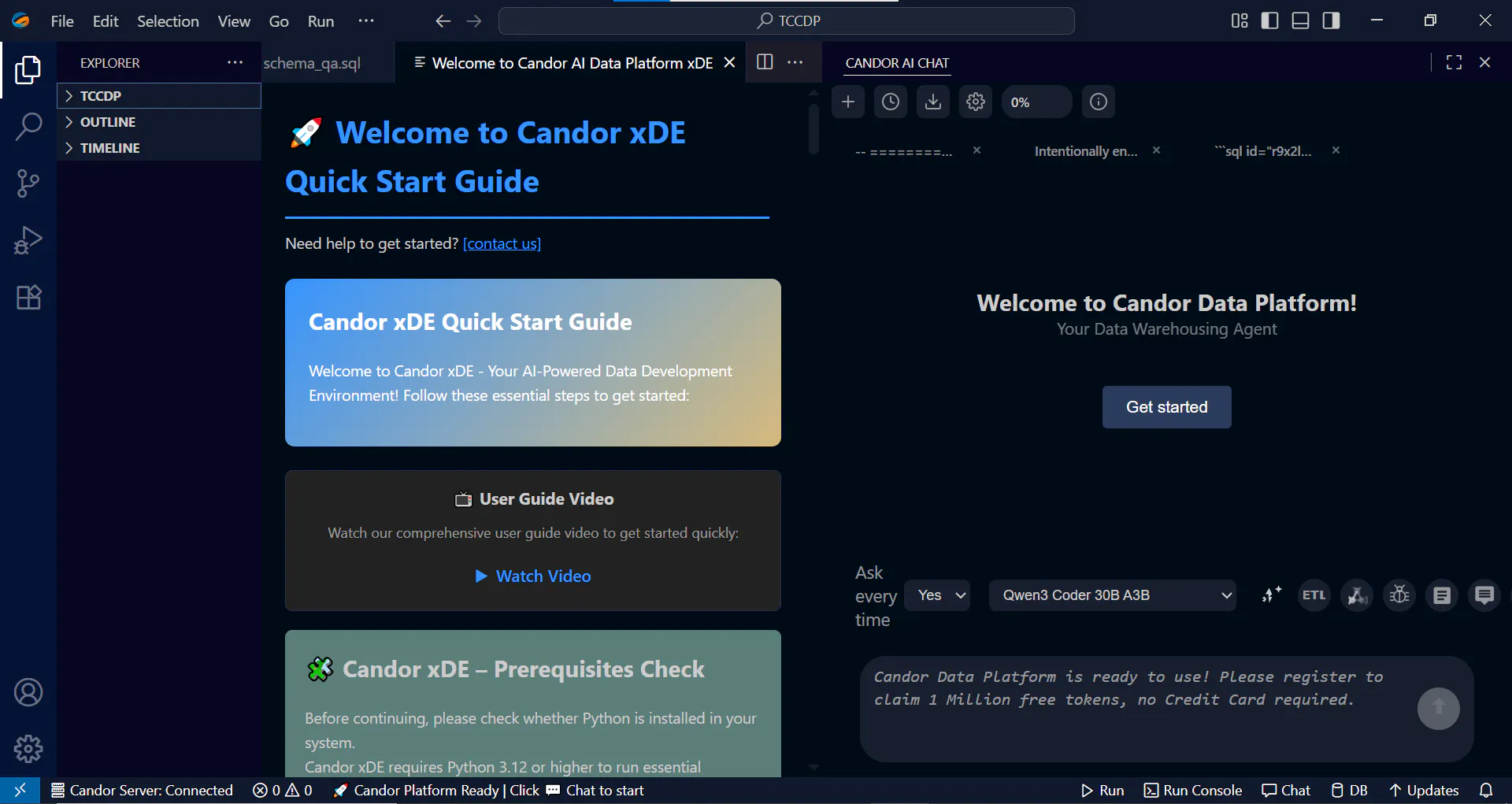Toggle Panel layout button
Viewport: 1512px width, 804px height.
(x=1300, y=20)
